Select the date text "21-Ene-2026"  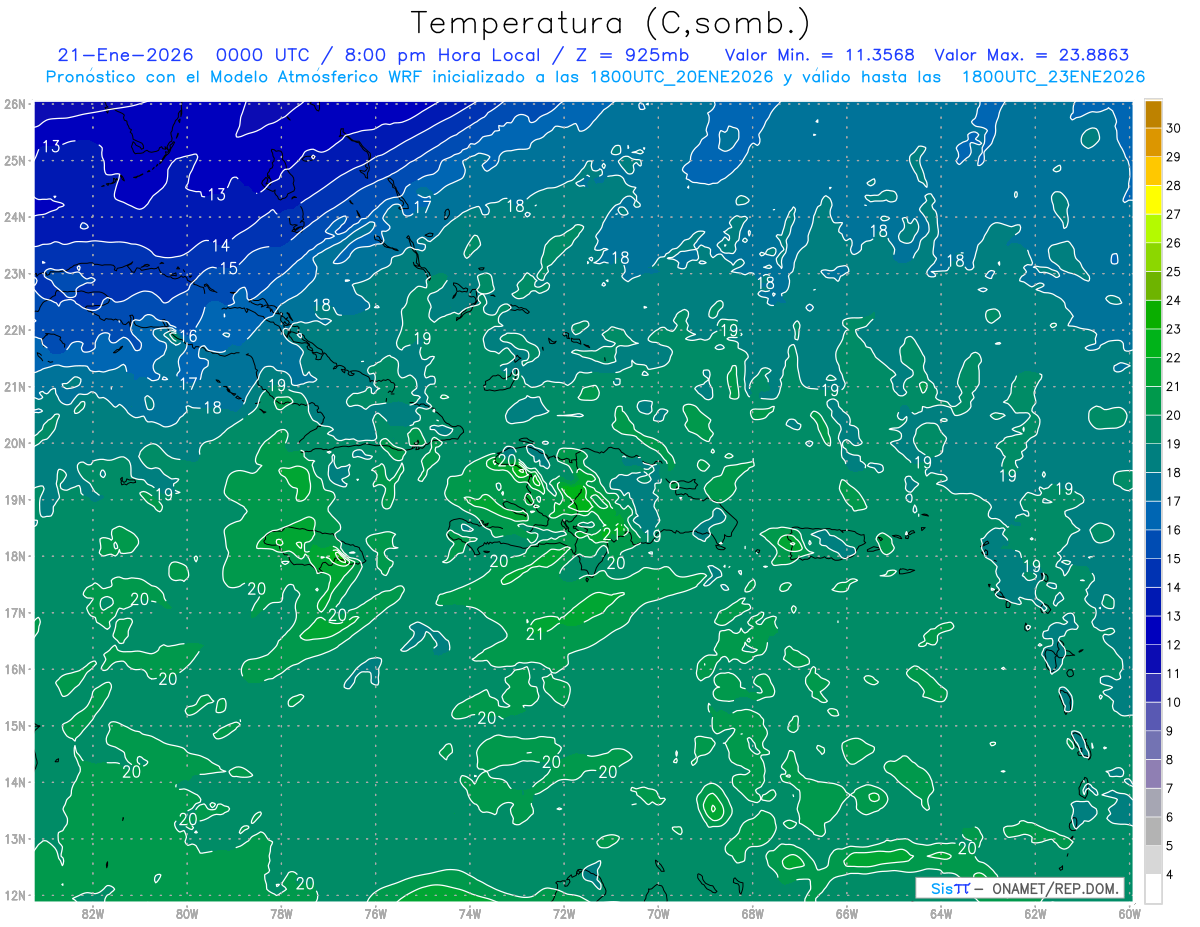(x=126, y=56)
